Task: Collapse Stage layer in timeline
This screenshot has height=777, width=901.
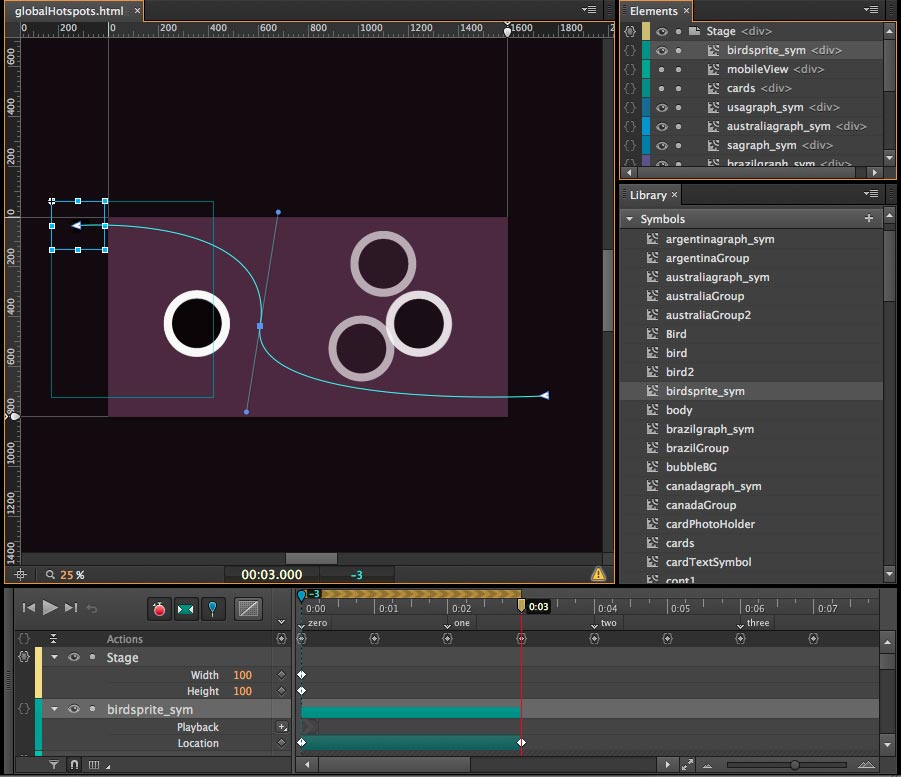Action: coord(55,657)
